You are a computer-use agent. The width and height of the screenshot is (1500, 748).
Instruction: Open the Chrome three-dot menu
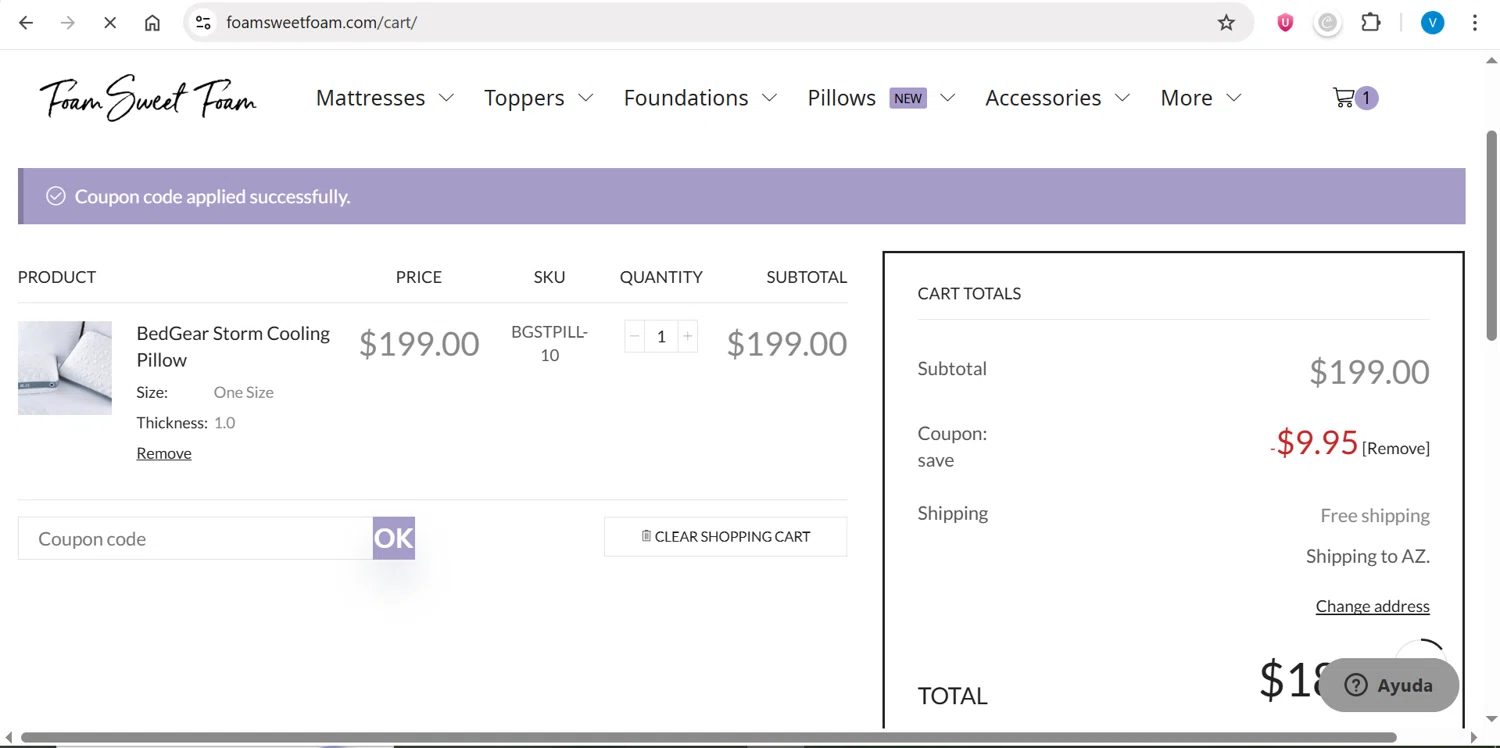coord(1475,22)
